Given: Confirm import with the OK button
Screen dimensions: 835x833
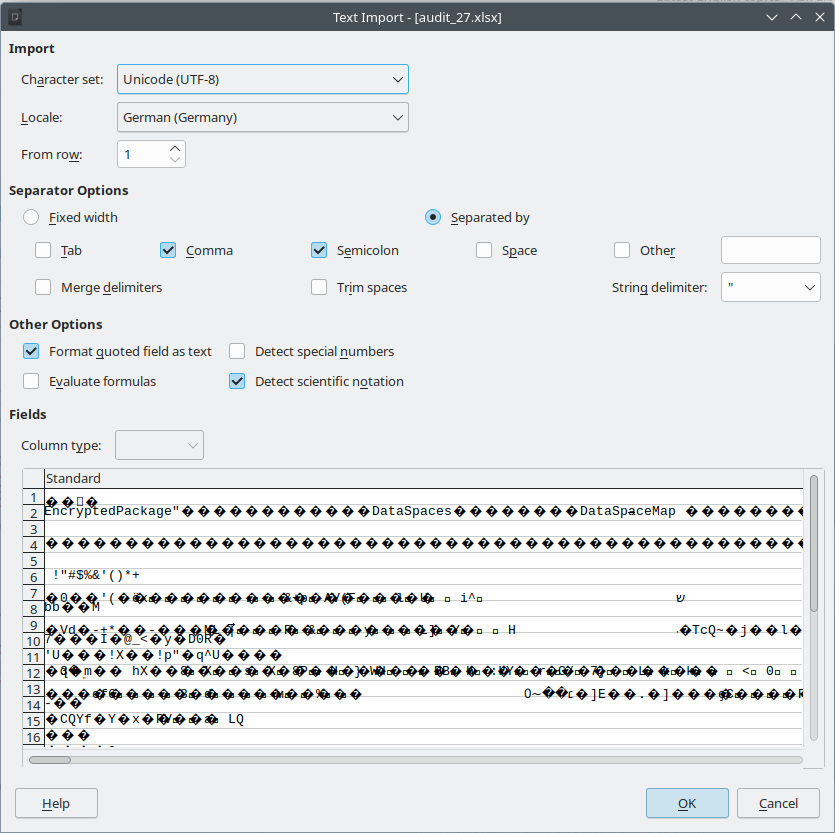Looking at the screenshot, I should pos(687,803).
